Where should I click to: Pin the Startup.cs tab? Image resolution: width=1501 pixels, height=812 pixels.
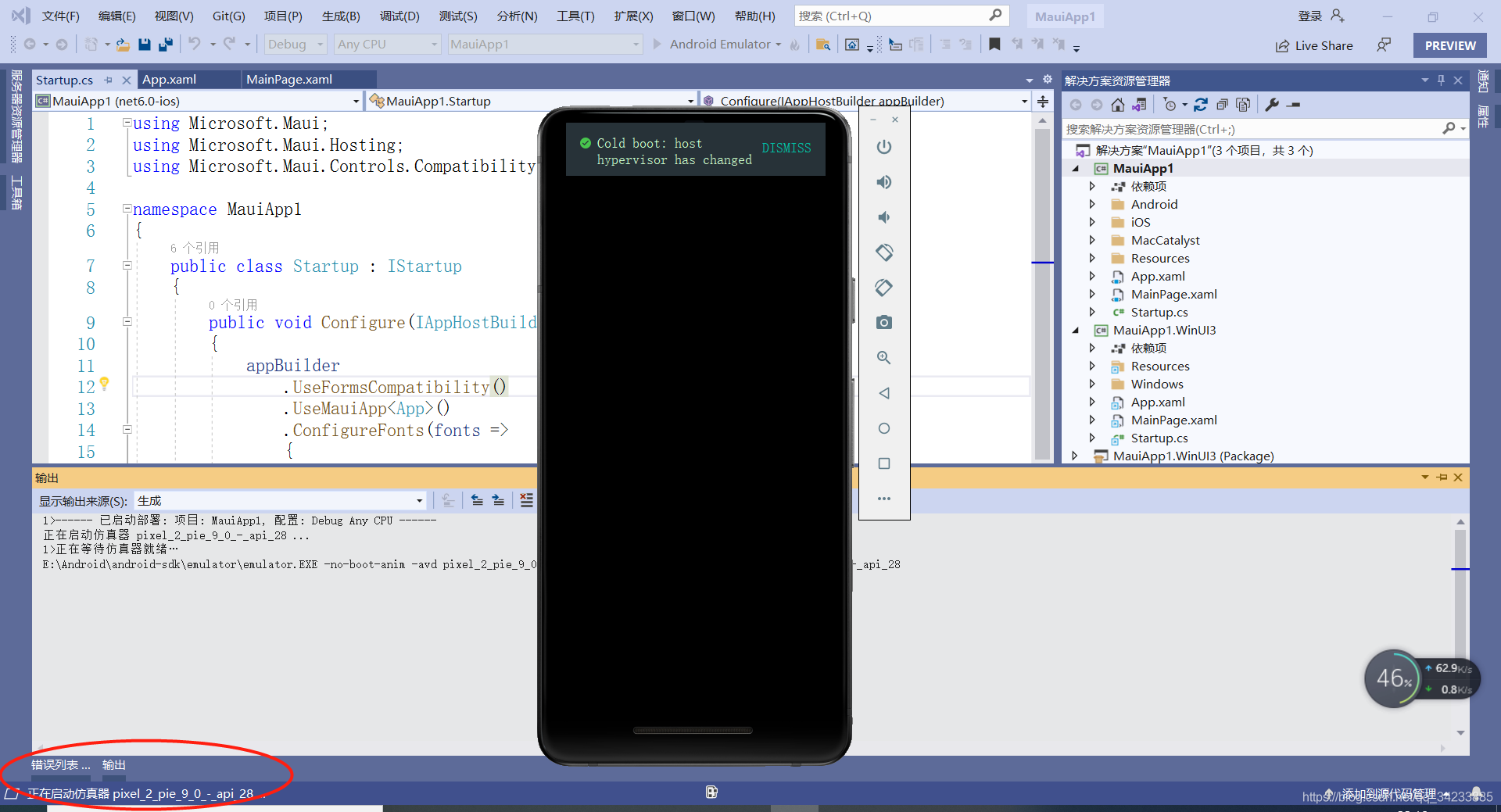[x=109, y=80]
